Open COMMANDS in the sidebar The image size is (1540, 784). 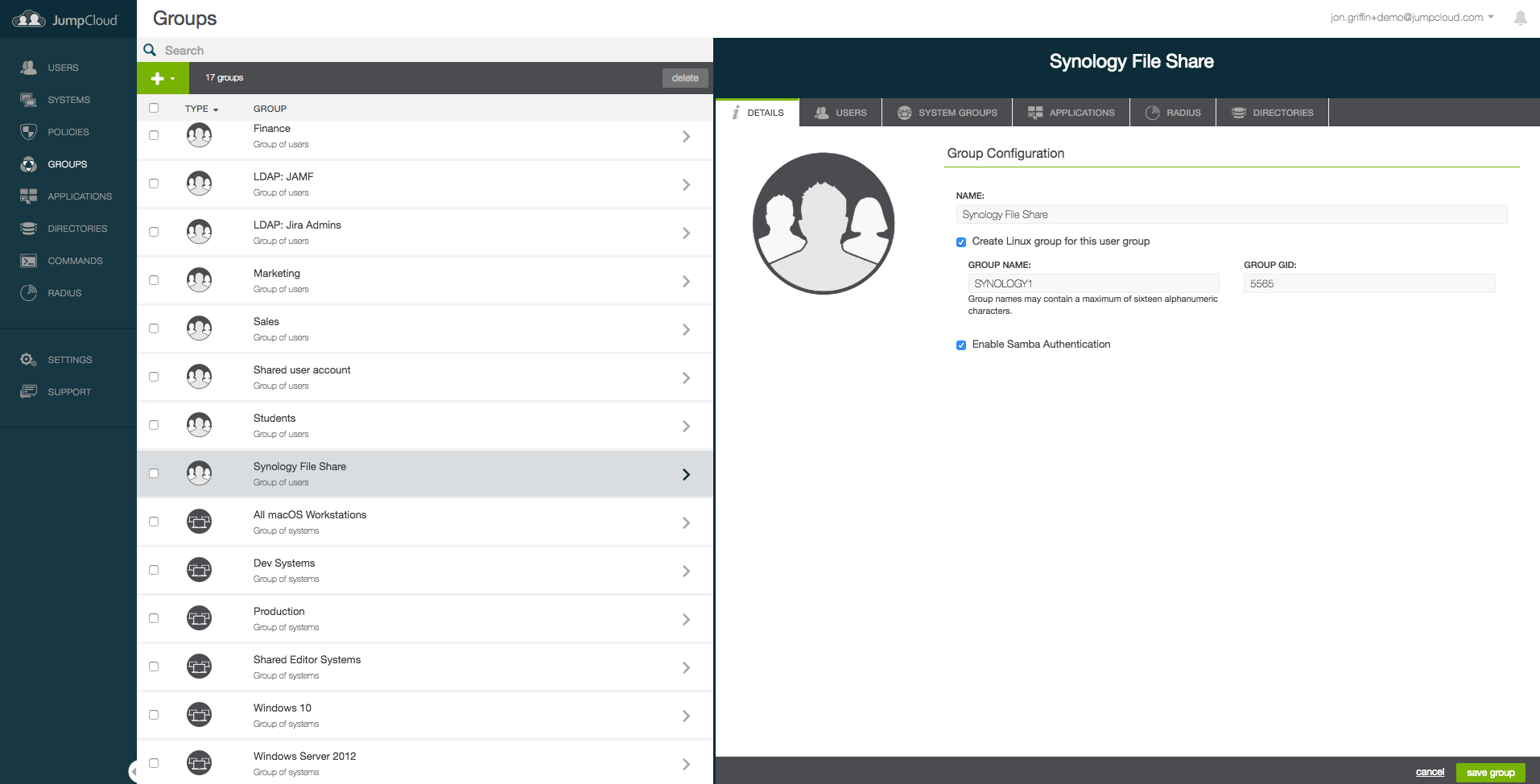(x=75, y=261)
